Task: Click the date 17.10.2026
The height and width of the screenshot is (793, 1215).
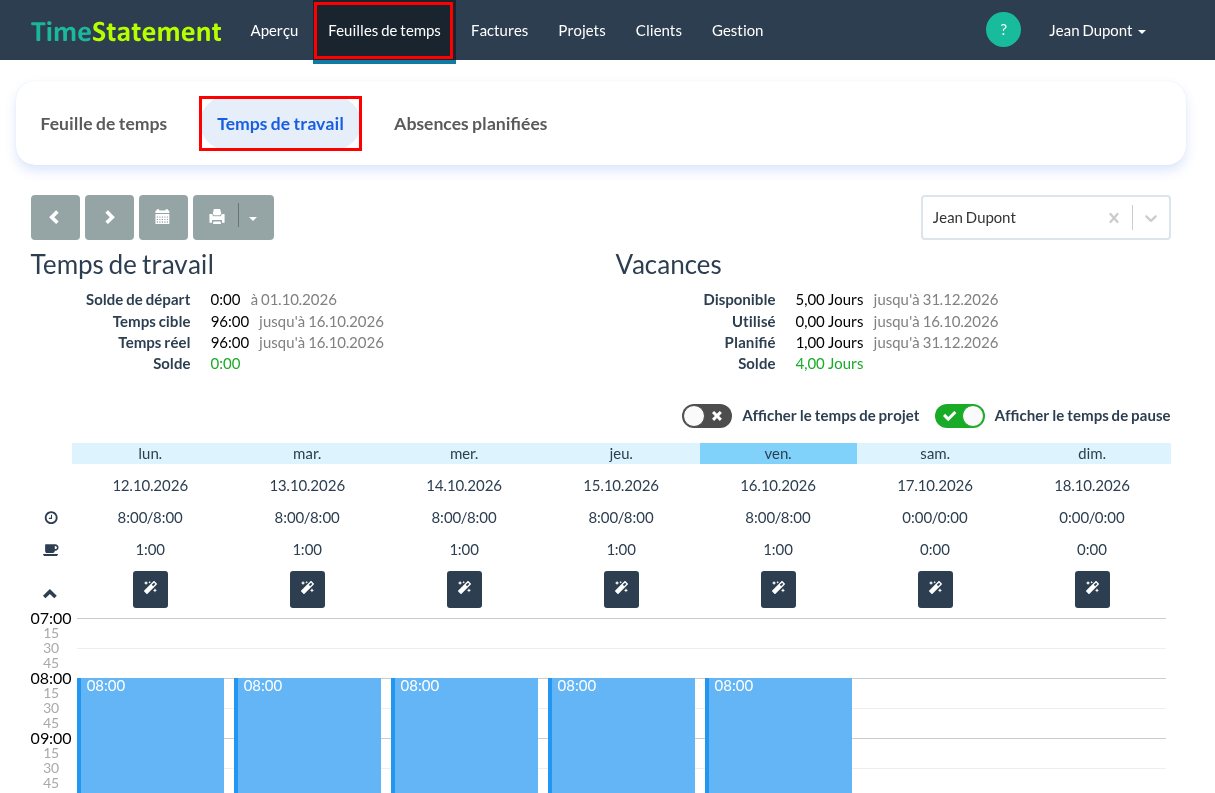Action: click(x=935, y=486)
